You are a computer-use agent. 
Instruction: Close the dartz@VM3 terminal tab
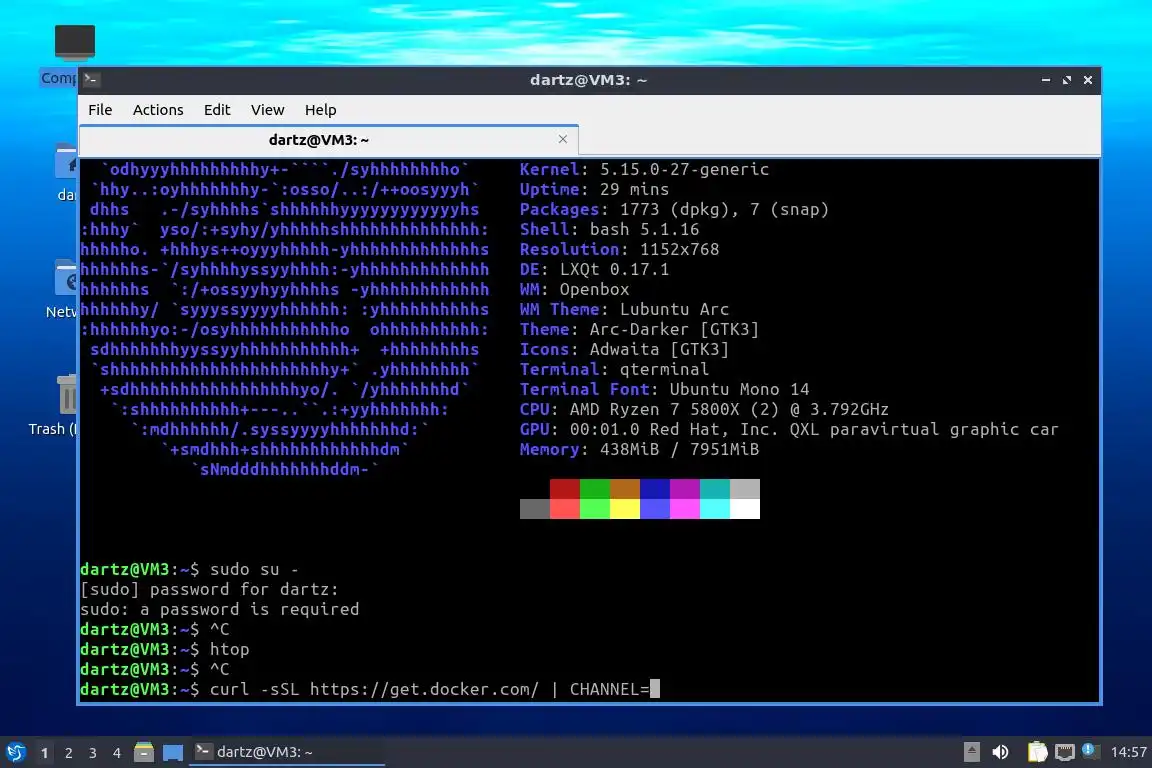(563, 139)
